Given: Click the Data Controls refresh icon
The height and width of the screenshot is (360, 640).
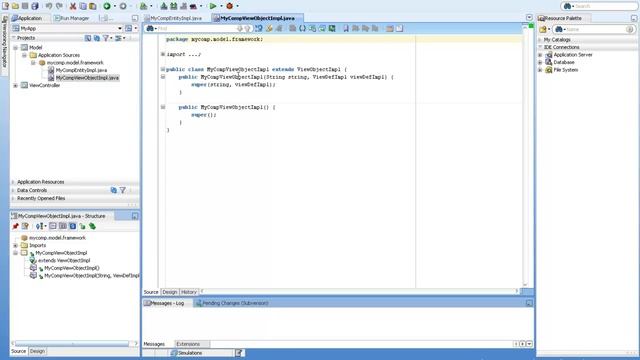Looking at the screenshot, I should [113, 190].
